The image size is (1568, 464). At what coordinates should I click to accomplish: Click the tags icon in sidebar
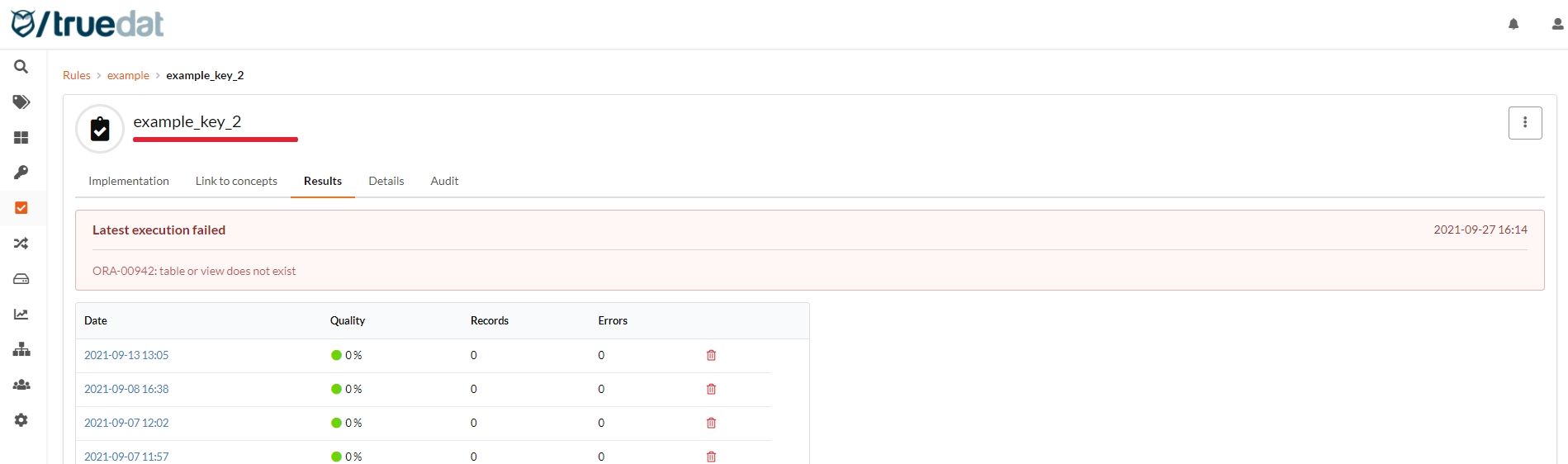pyautogui.click(x=21, y=102)
